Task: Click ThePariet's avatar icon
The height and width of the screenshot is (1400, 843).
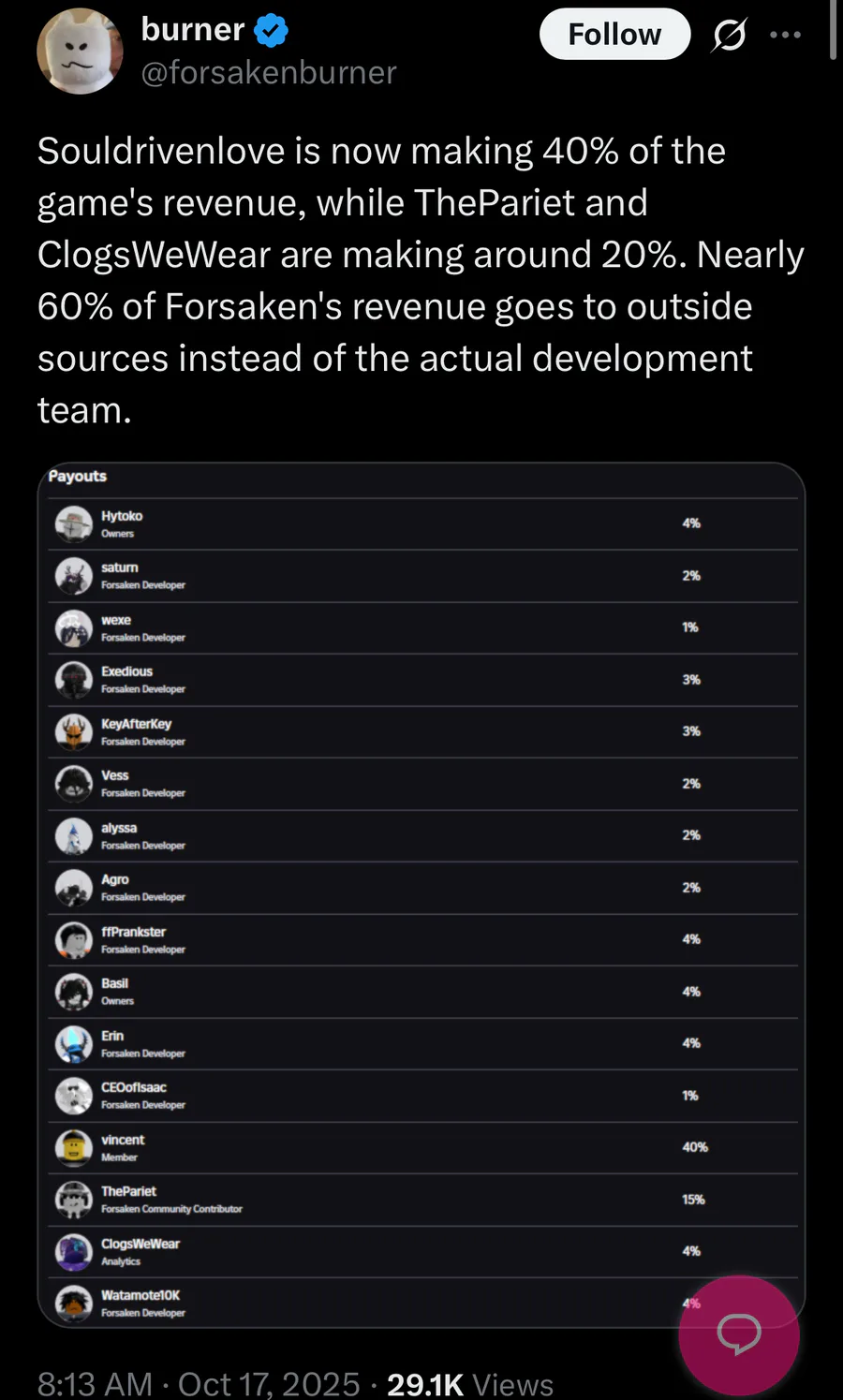Action: pyautogui.click(x=74, y=1199)
